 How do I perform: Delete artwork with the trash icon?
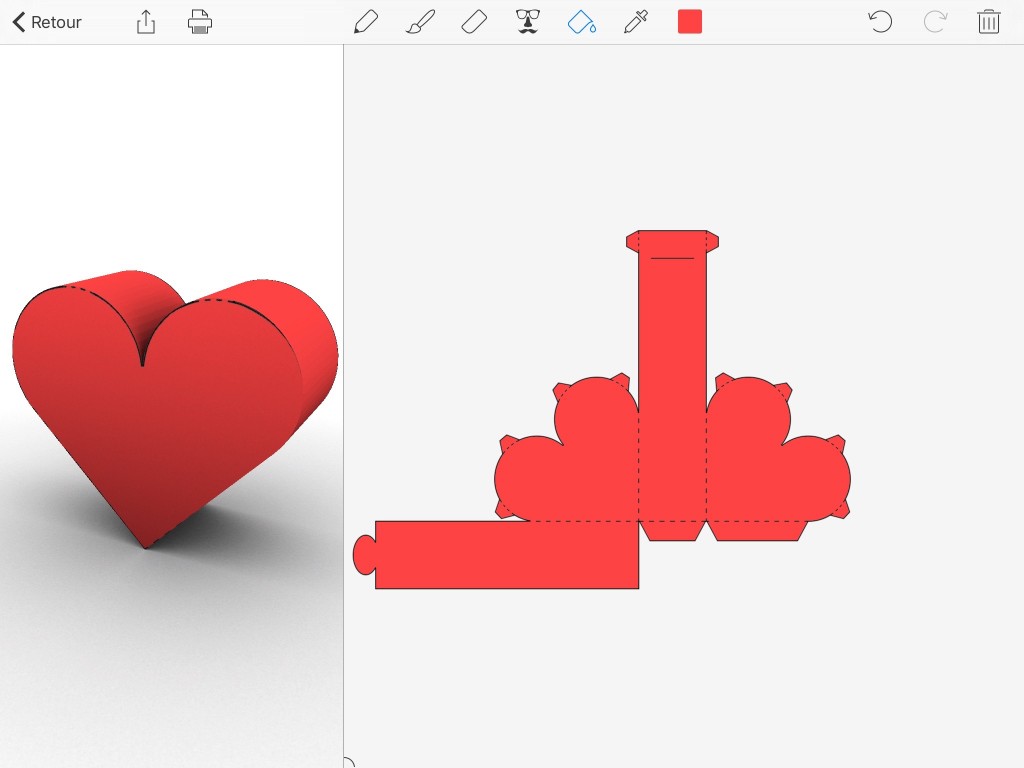coord(989,22)
